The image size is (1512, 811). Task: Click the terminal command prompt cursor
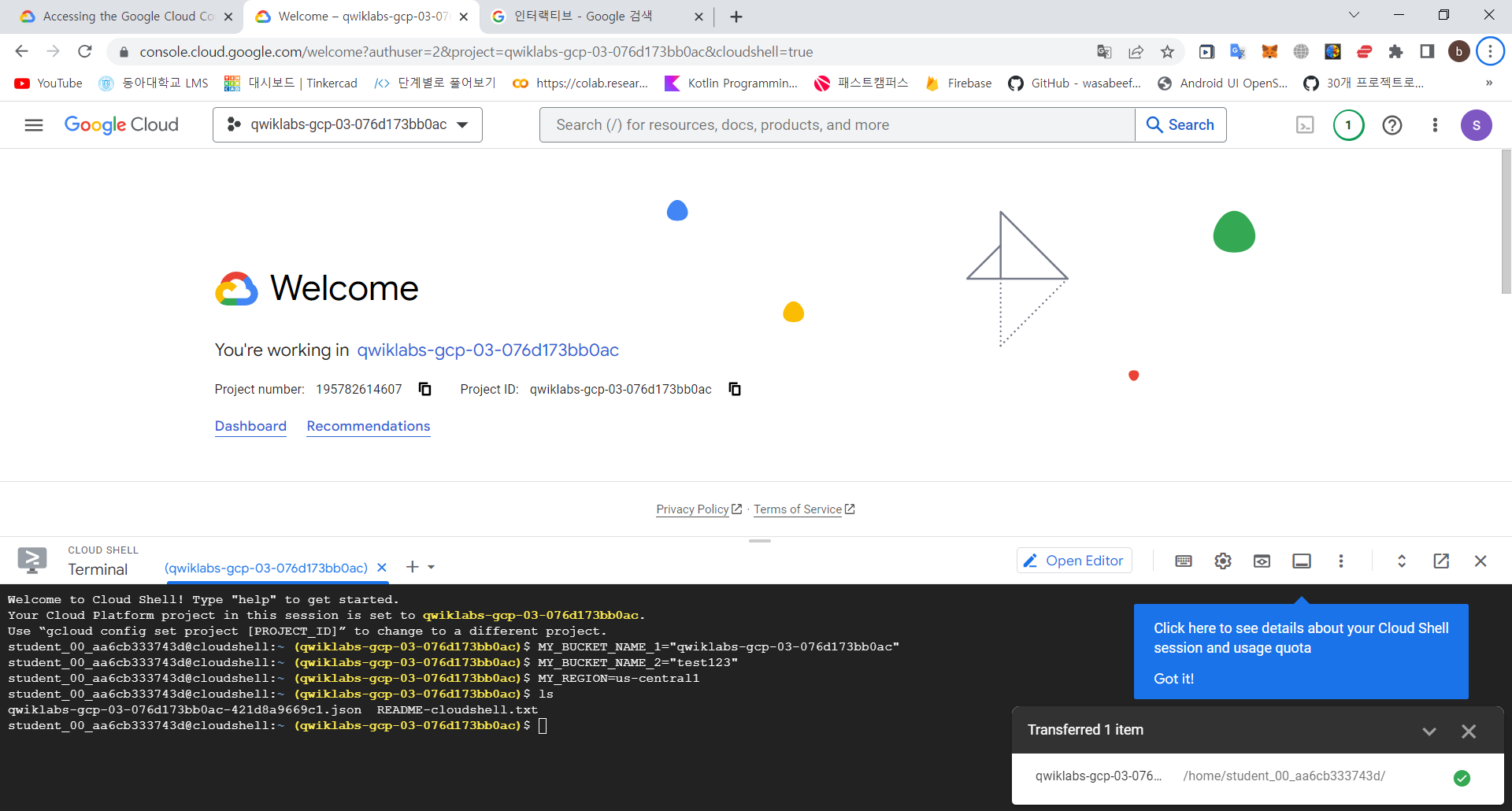point(543,725)
